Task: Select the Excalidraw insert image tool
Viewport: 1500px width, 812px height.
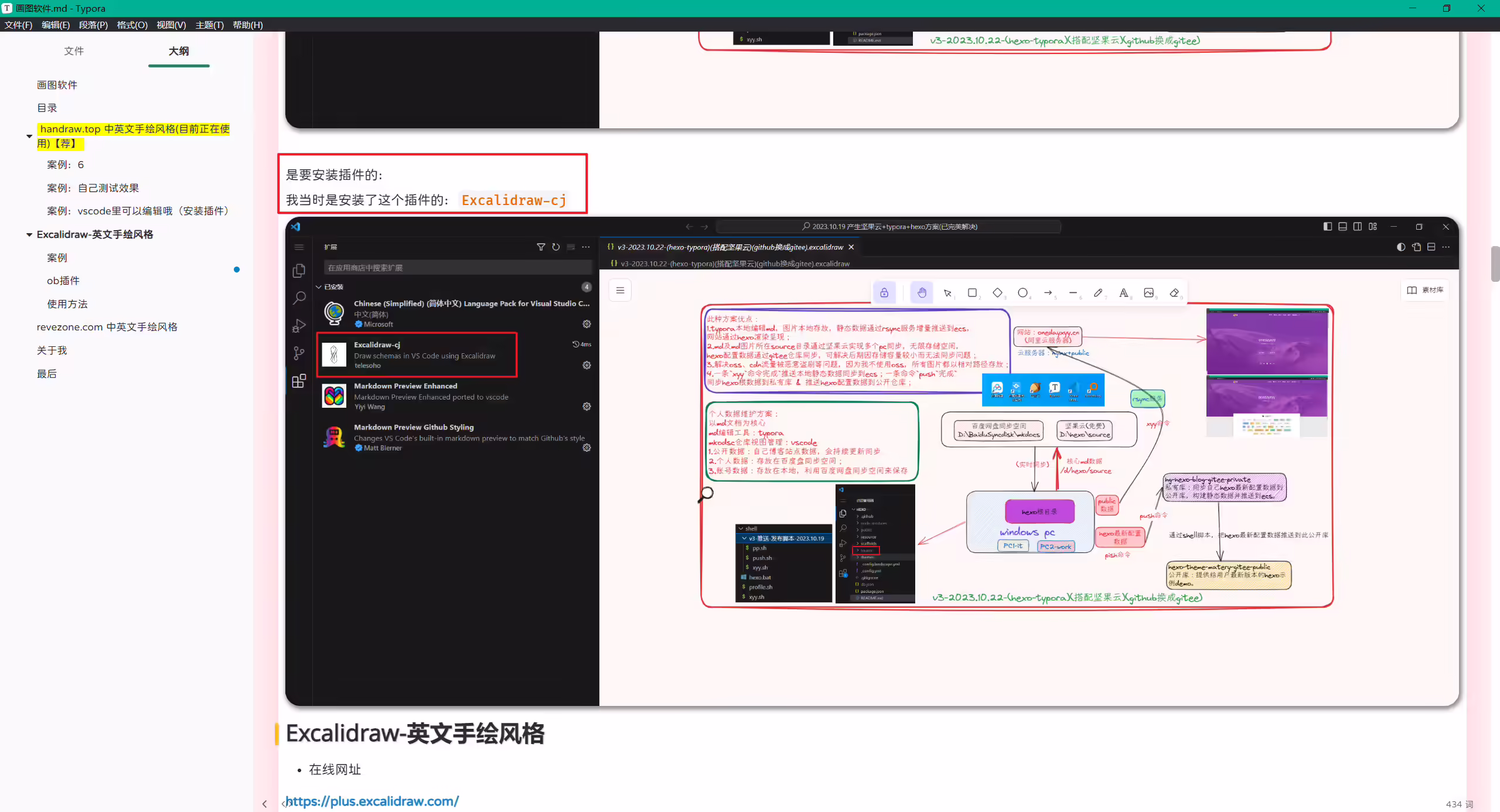Action: (x=1149, y=292)
